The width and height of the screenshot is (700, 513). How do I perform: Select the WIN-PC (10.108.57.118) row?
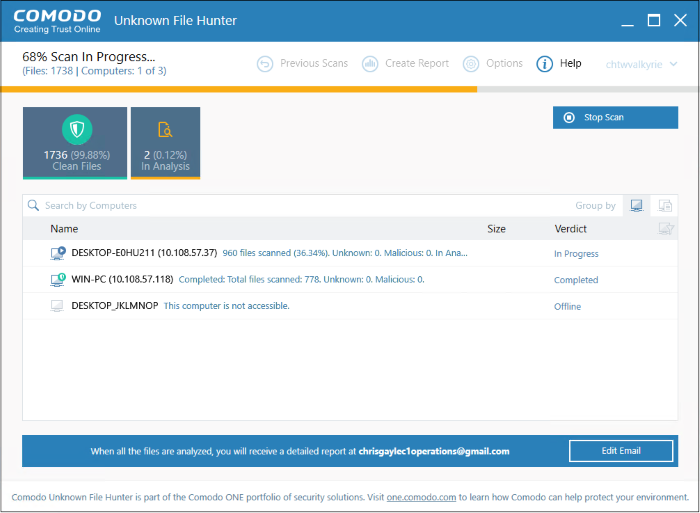(x=350, y=279)
